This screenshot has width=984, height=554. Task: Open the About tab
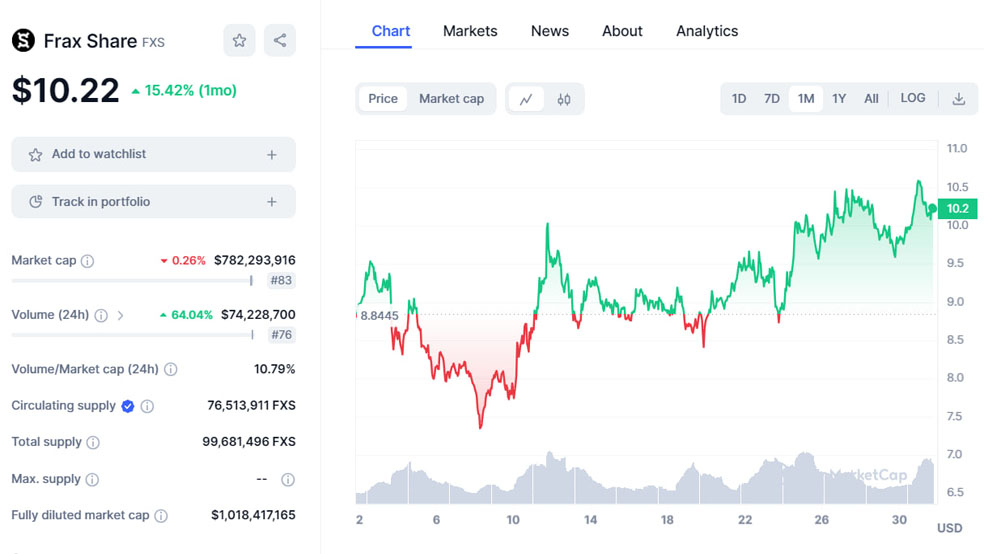coord(622,31)
